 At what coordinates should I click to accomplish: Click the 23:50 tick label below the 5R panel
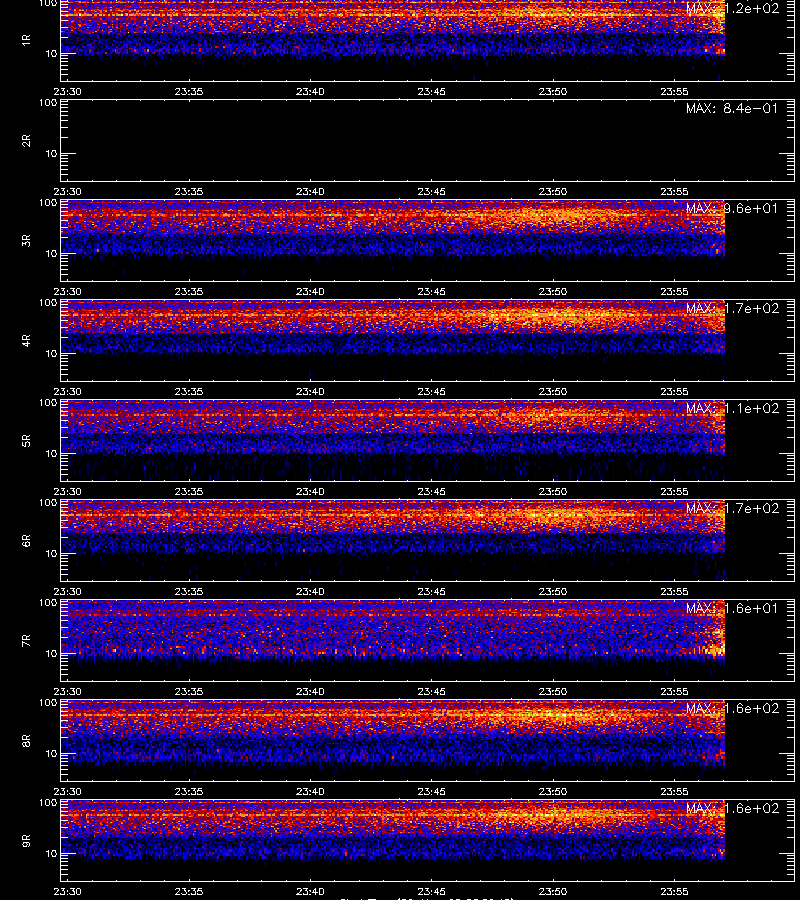pos(553,491)
